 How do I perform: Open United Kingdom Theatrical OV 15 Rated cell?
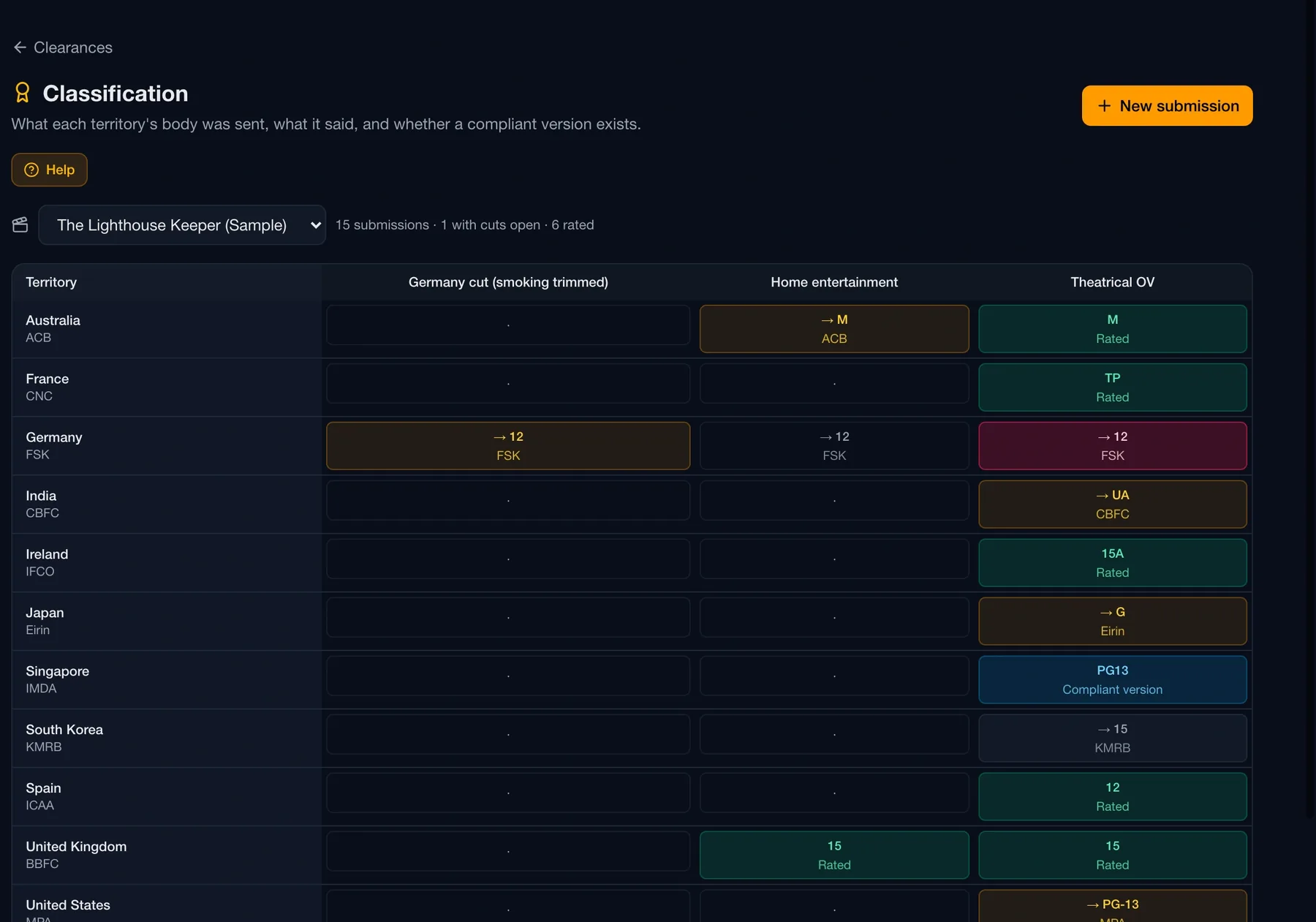point(1112,855)
